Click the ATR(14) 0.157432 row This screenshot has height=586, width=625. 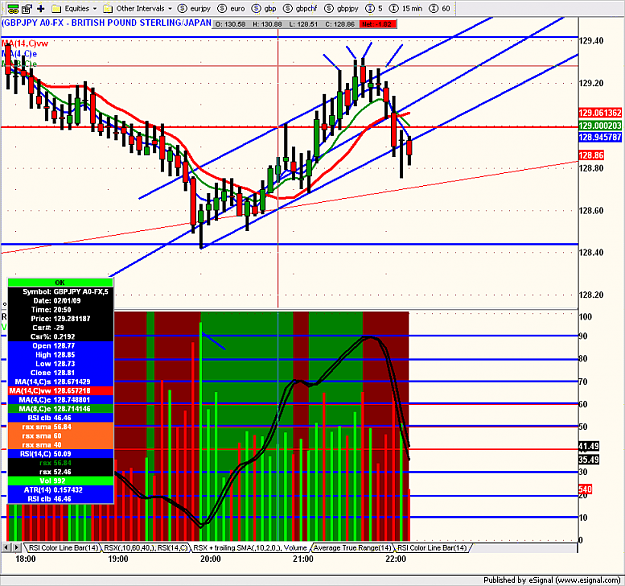point(61,490)
